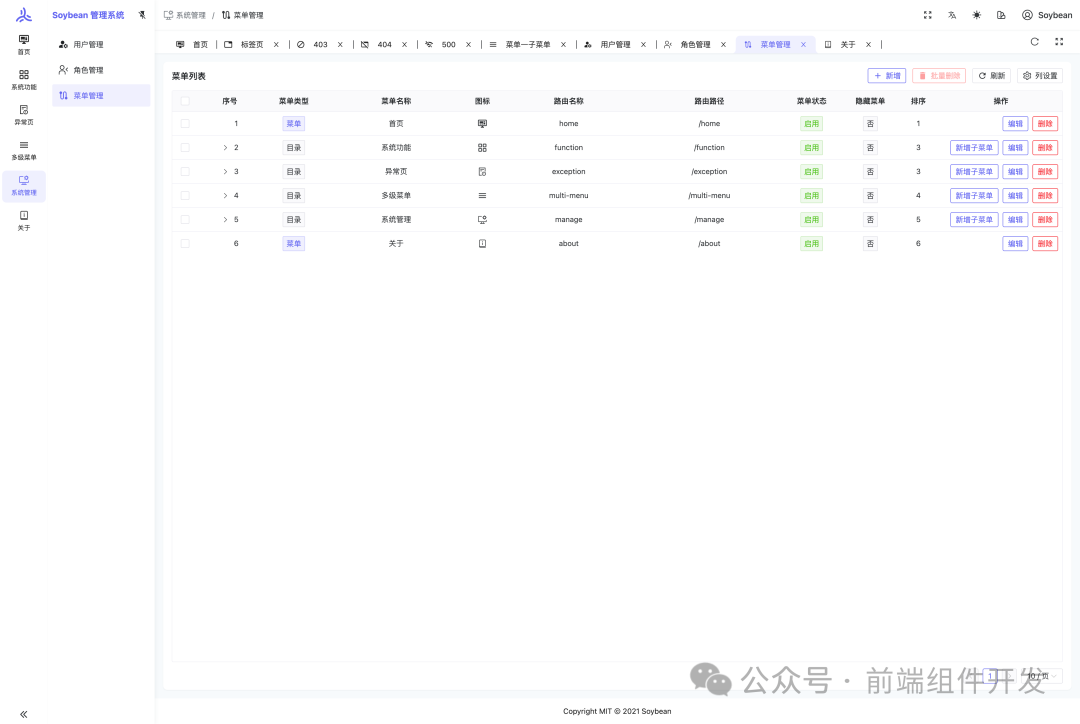1080x724 pixels.
Task: Open the theme configuration icon
Action: point(1001,15)
